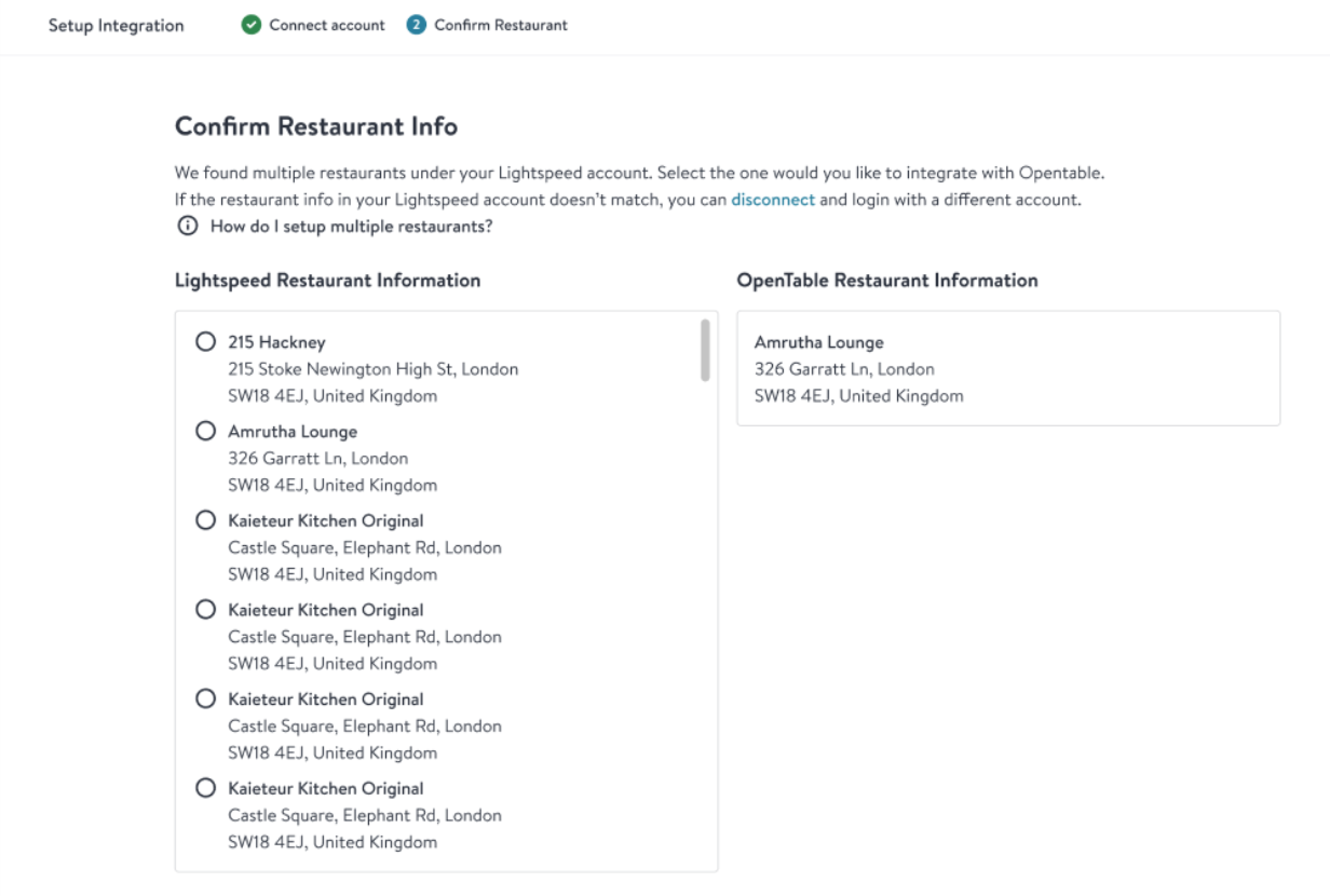This screenshot has width=1330, height=896.
Task: Click the step 2 Confirm Restaurant badge
Action: coord(416,25)
